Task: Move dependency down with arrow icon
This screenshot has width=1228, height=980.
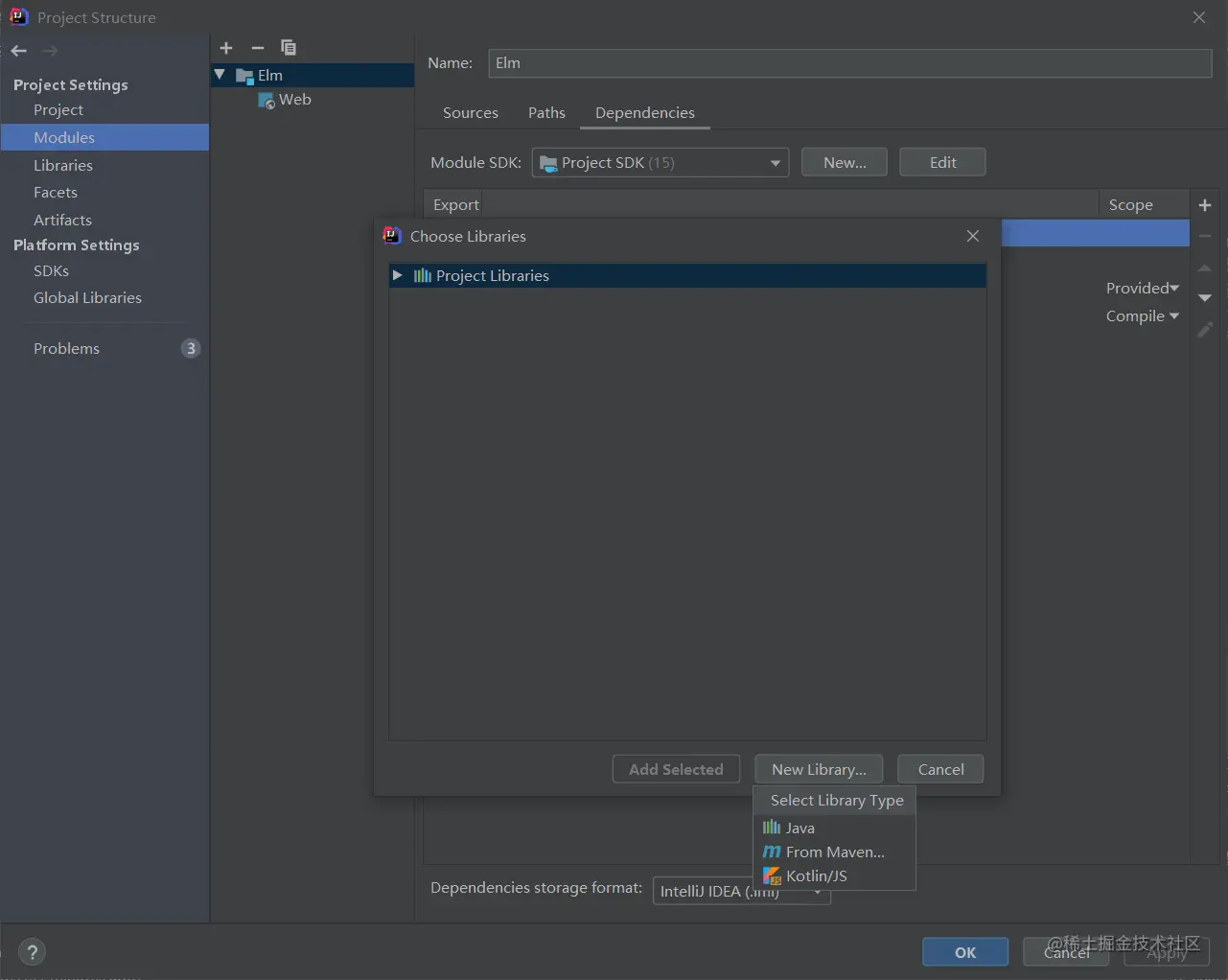Action: point(1205,298)
